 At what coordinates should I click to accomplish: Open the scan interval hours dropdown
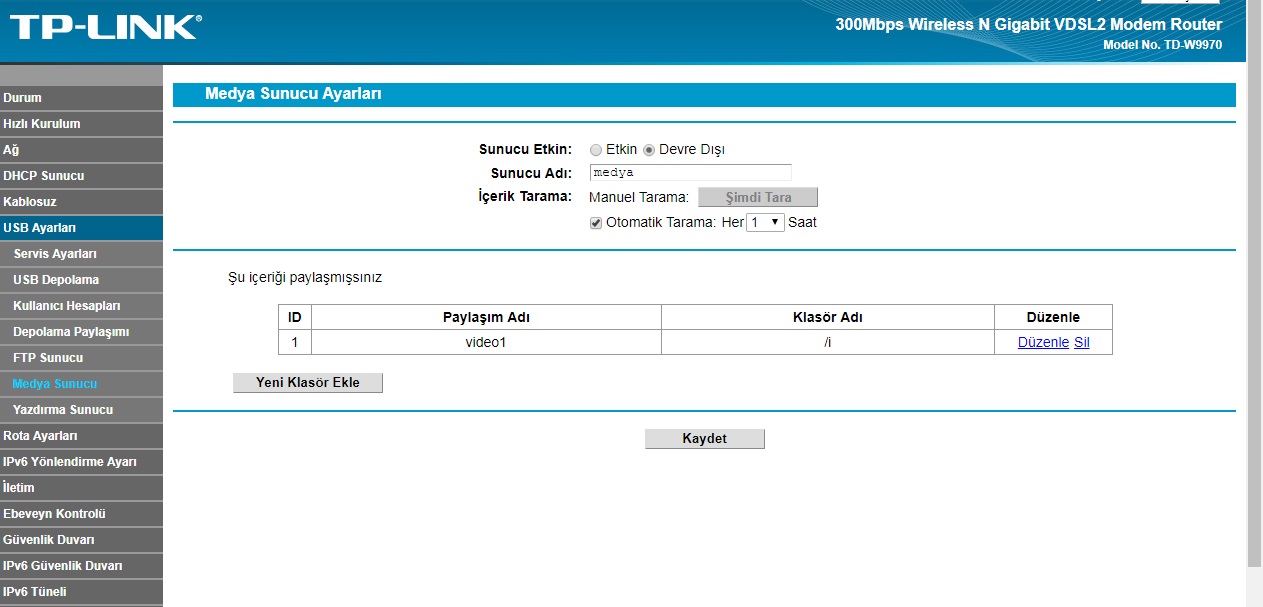click(765, 222)
